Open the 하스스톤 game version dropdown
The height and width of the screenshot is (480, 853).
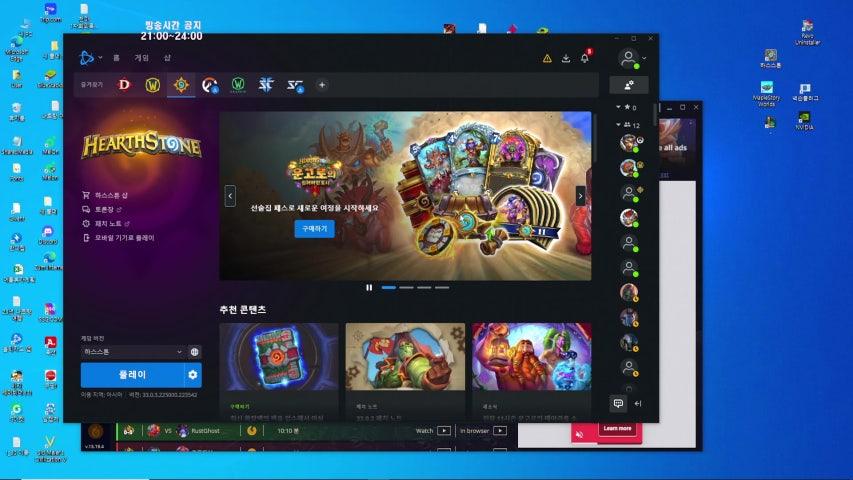coord(133,352)
